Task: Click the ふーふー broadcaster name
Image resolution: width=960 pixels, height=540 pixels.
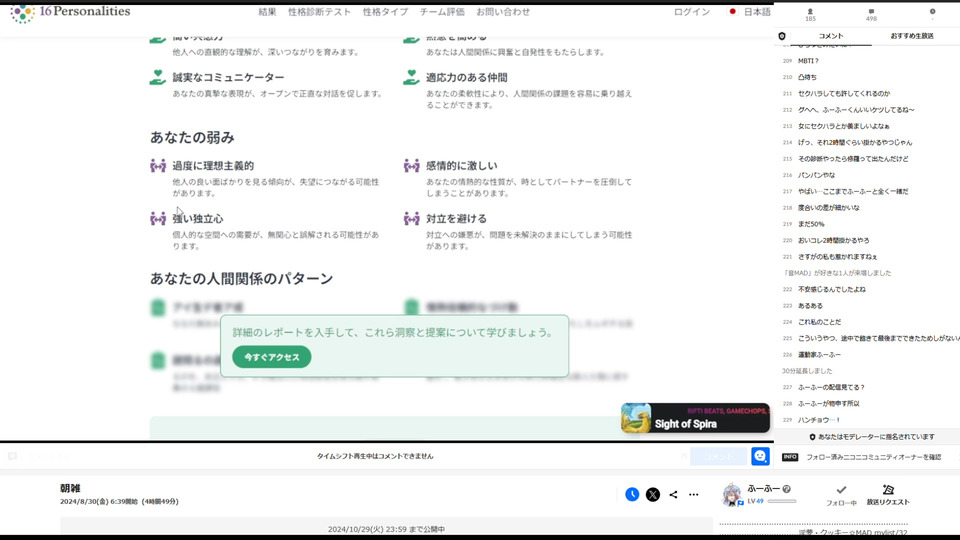Action: tap(763, 489)
